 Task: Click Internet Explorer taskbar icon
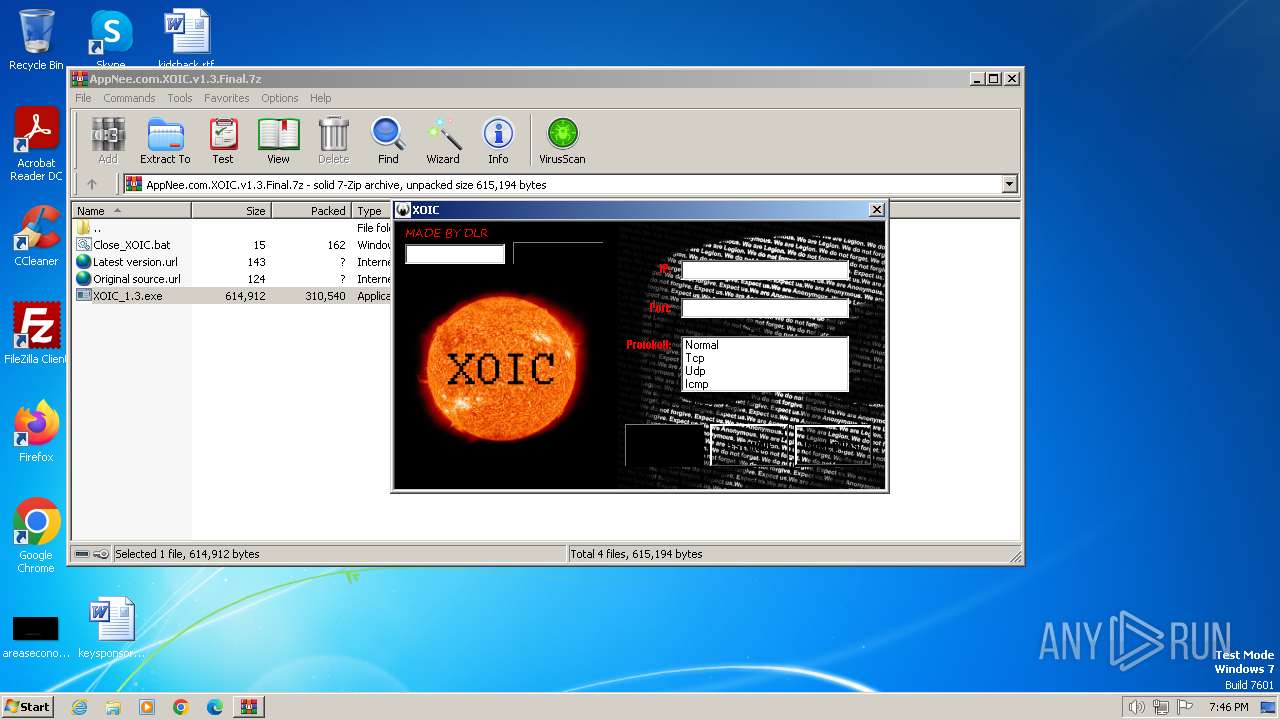pyautogui.click(x=79, y=707)
